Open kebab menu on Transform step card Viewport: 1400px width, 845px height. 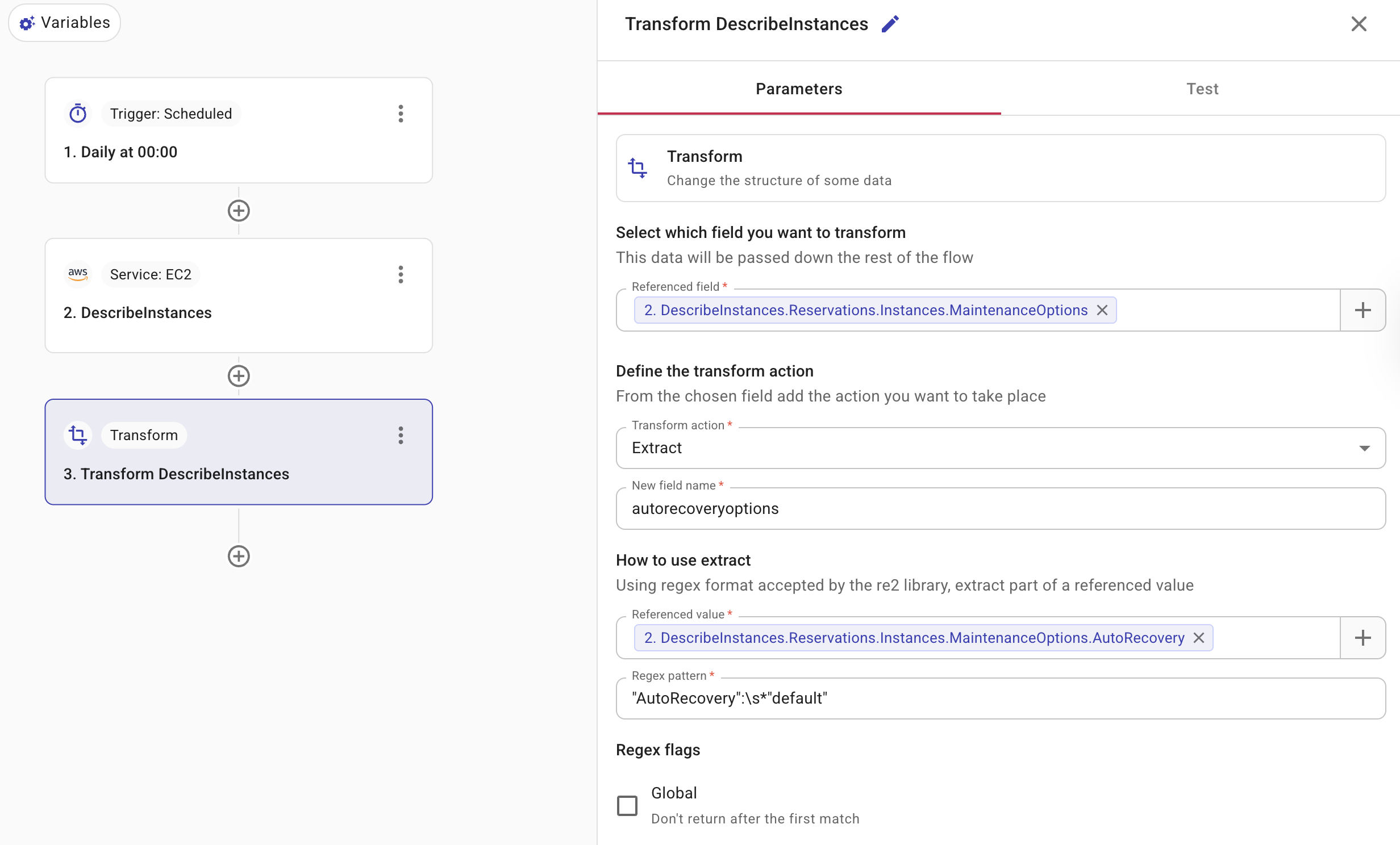click(x=401, y=436)
